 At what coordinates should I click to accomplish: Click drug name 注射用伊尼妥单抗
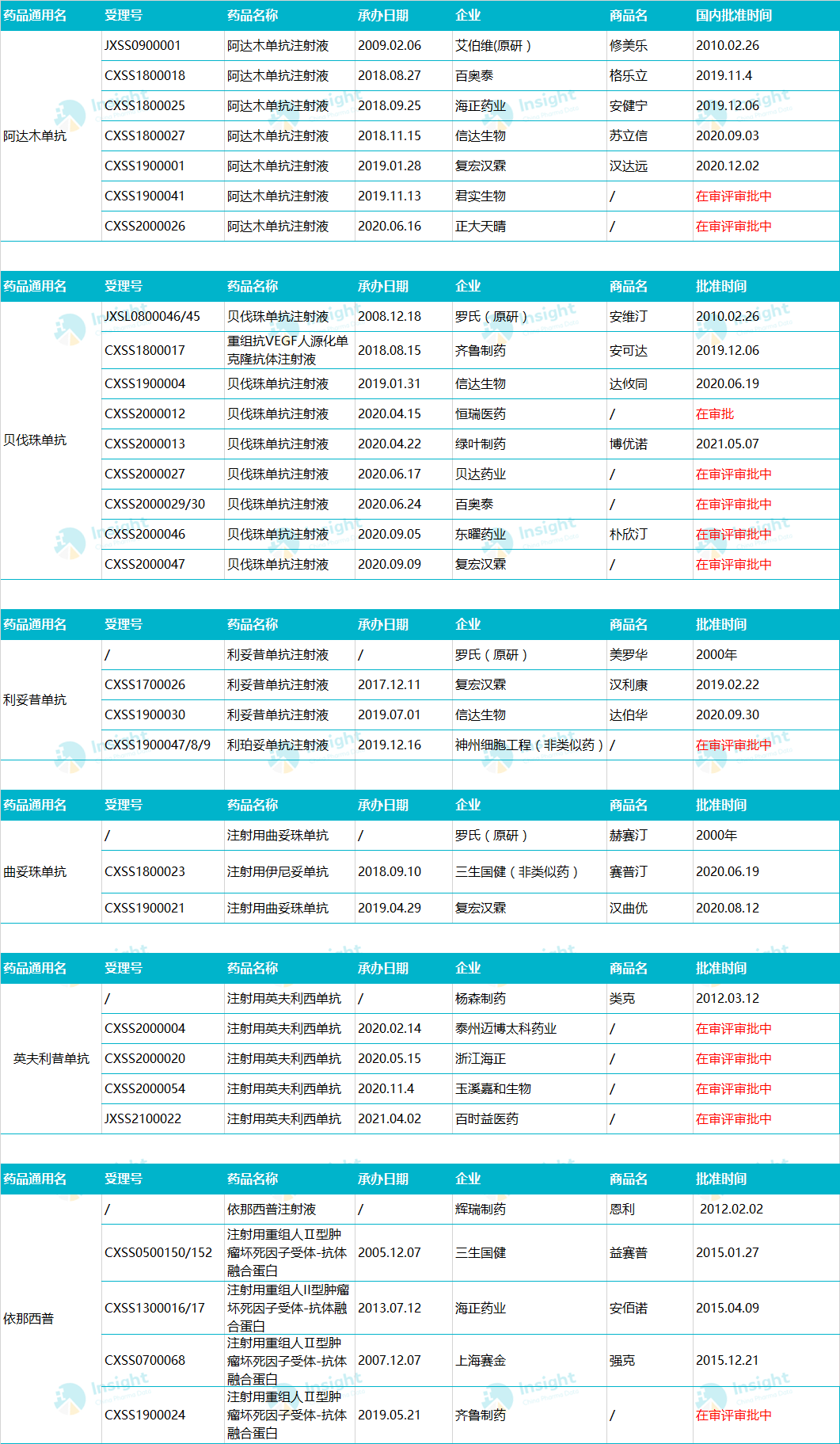(x=278, y=872)
